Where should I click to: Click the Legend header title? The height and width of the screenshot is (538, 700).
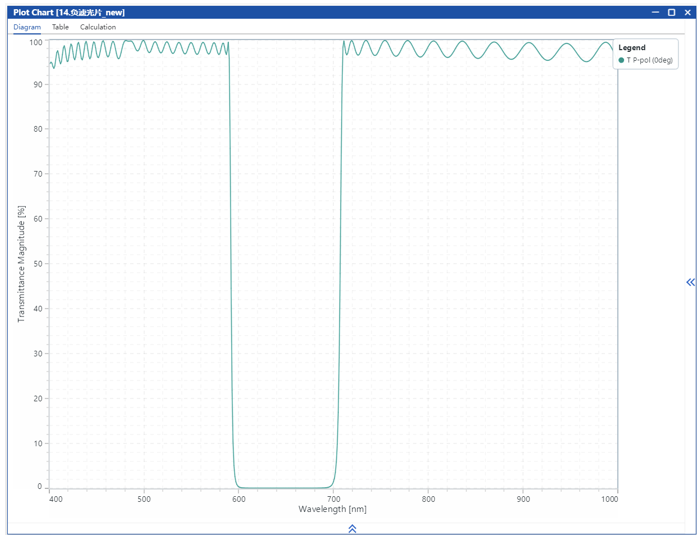[x=632, y=47]
